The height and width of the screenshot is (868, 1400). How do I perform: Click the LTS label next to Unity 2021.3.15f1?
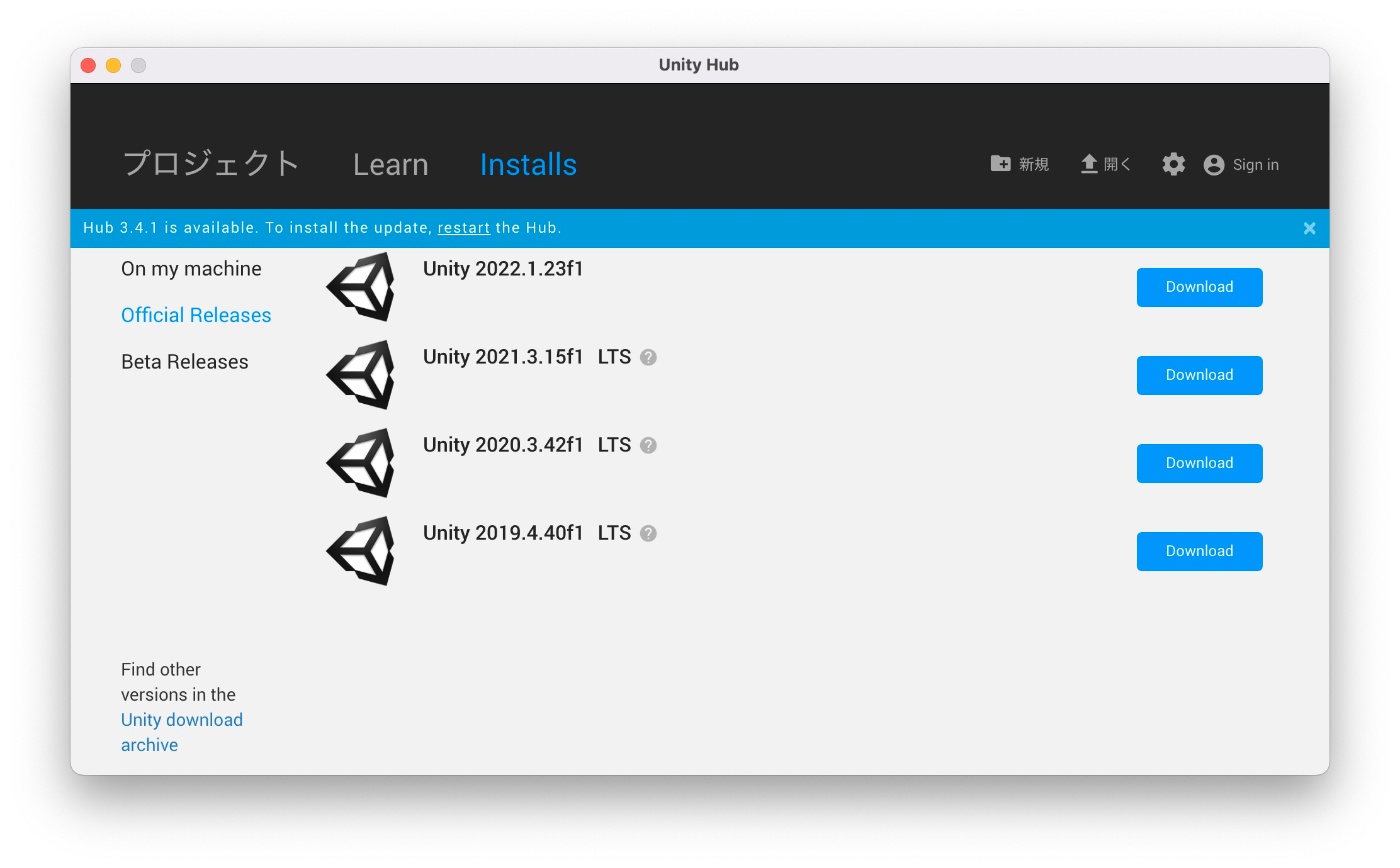[614, 357]
